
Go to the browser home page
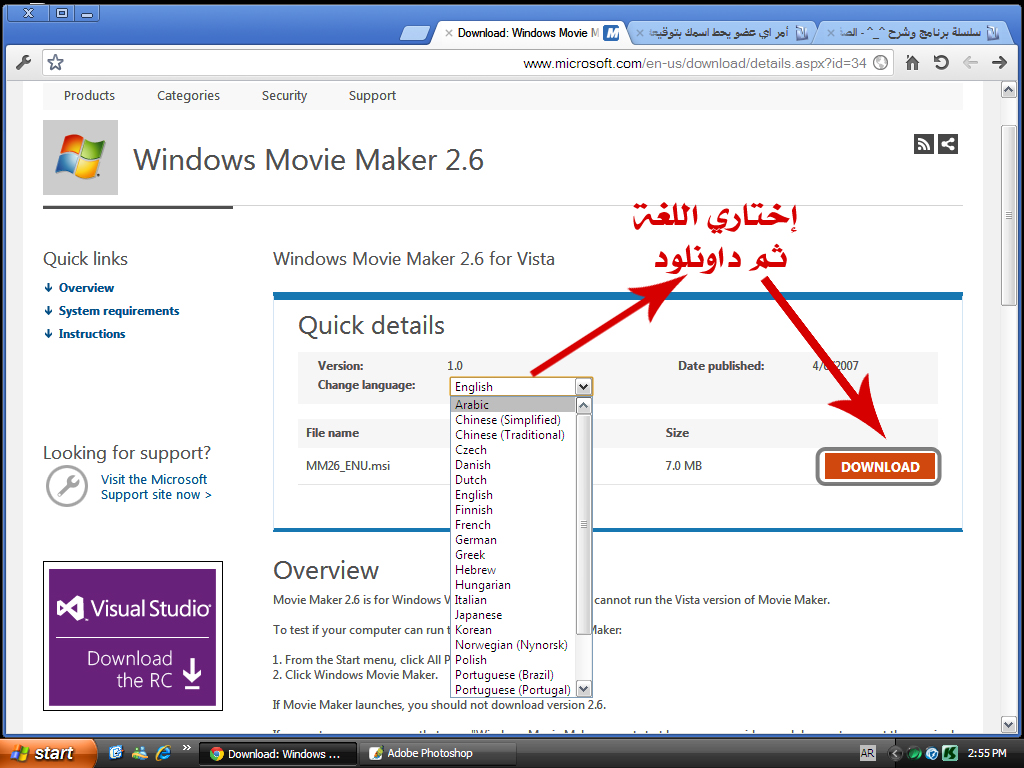click(x=912, y=63)
